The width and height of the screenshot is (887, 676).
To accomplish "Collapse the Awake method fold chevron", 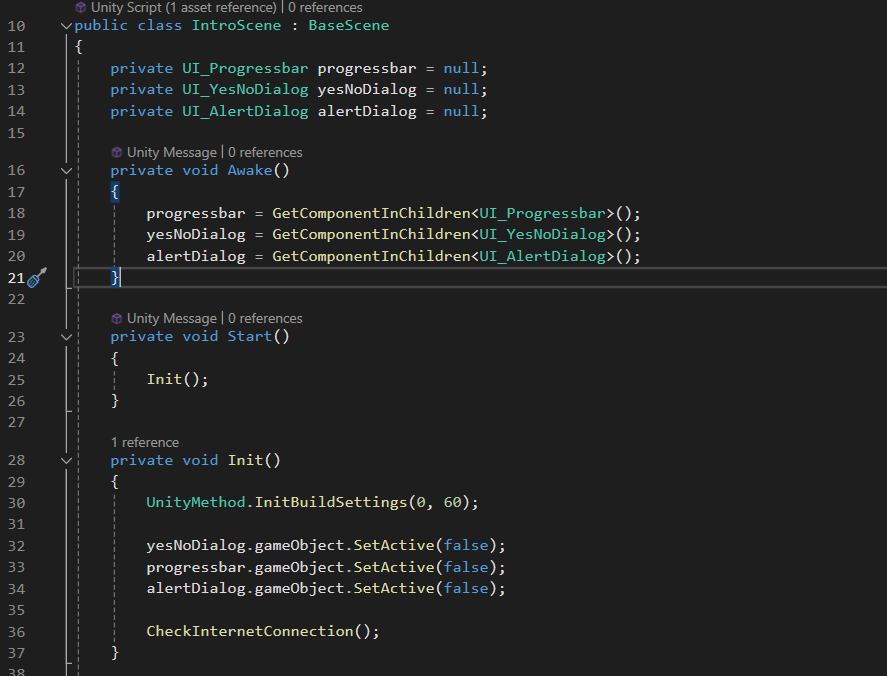I will pyautogui.click(x=66, y=170).
